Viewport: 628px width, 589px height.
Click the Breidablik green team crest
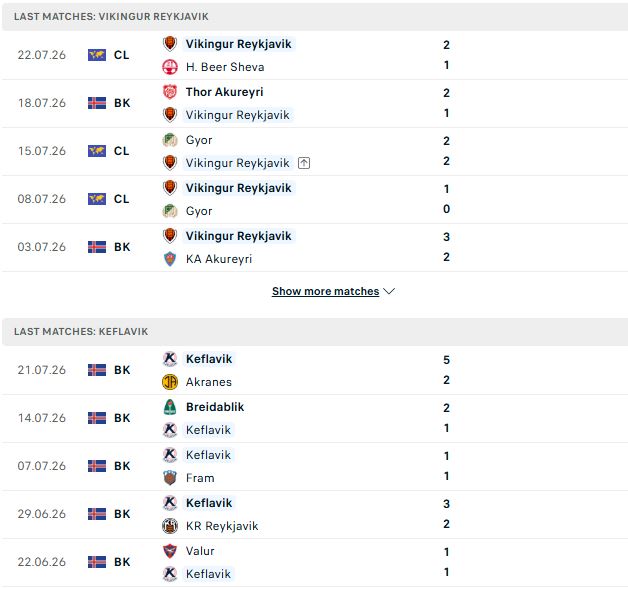(170, 407)
